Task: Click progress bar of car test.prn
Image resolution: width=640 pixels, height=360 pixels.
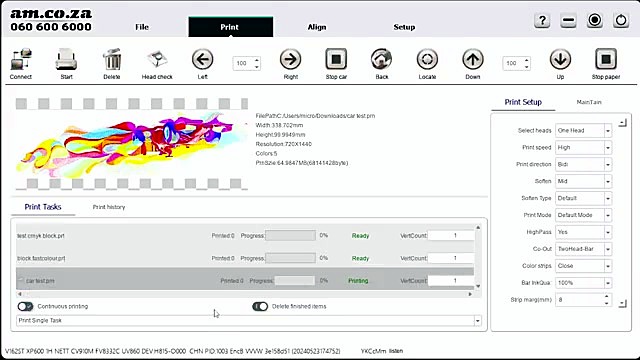Action: click(295, 280)
